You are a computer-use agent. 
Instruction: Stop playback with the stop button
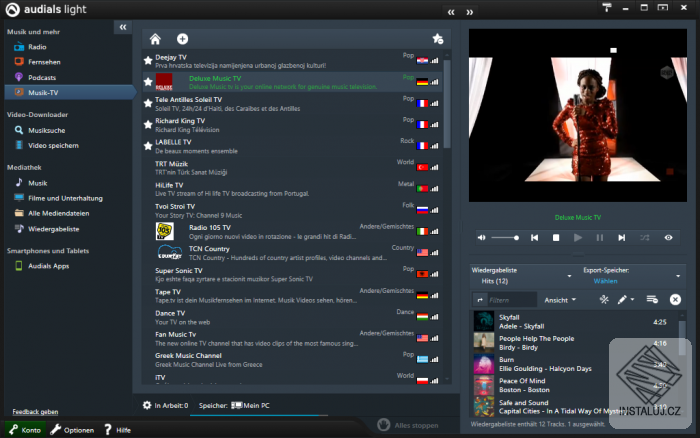click(x=556, y=238)
